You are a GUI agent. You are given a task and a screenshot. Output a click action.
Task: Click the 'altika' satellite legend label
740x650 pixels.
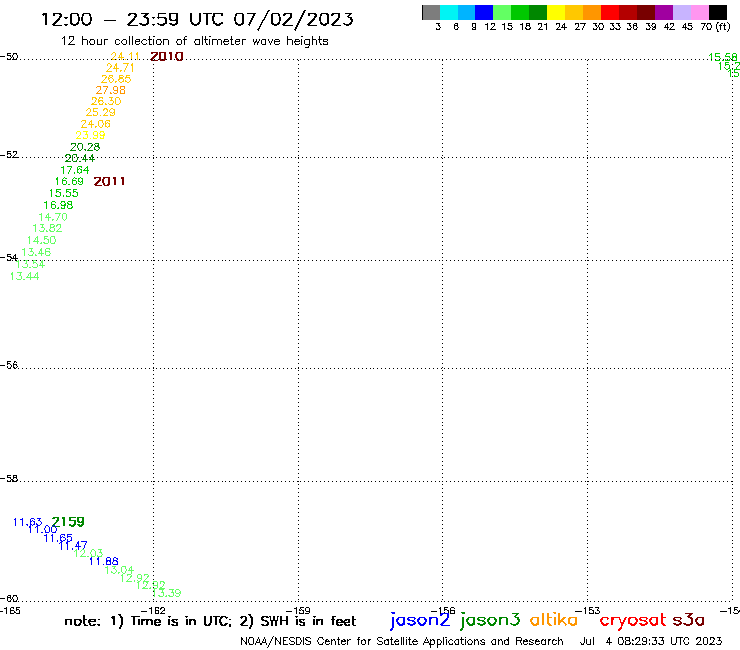tap(554, 619)
